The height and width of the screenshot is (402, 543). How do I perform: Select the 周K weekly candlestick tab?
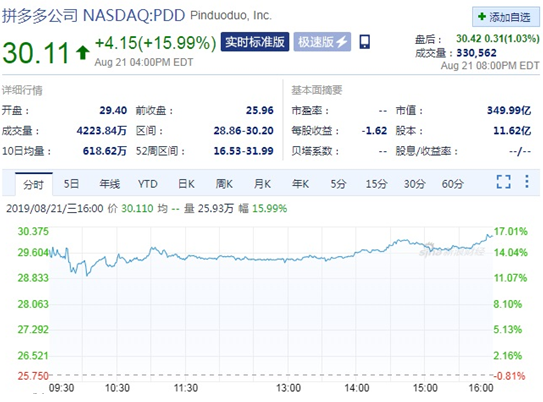[224, 184]
